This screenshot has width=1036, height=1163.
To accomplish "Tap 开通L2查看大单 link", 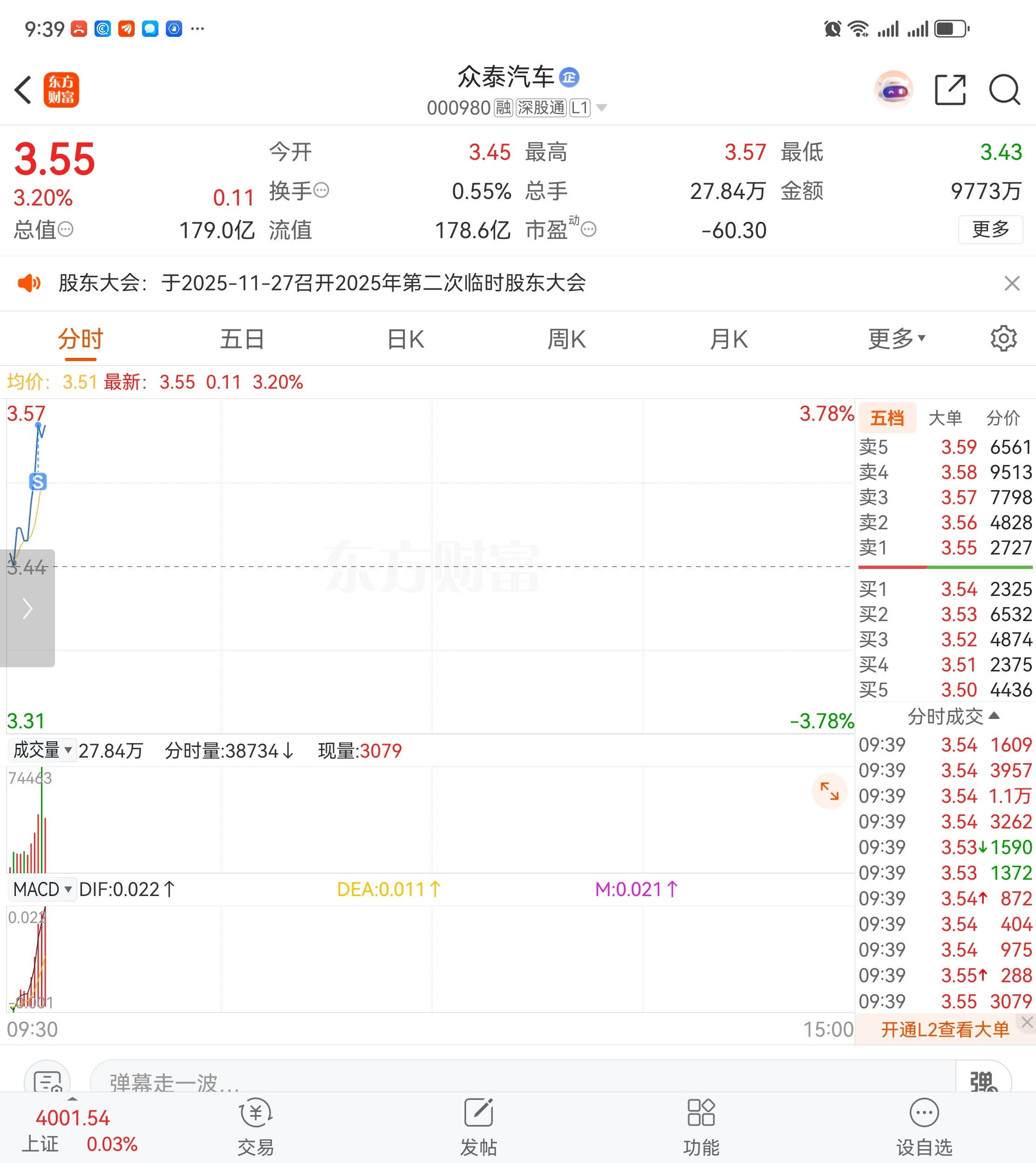I will click(x=944, y=1029).
